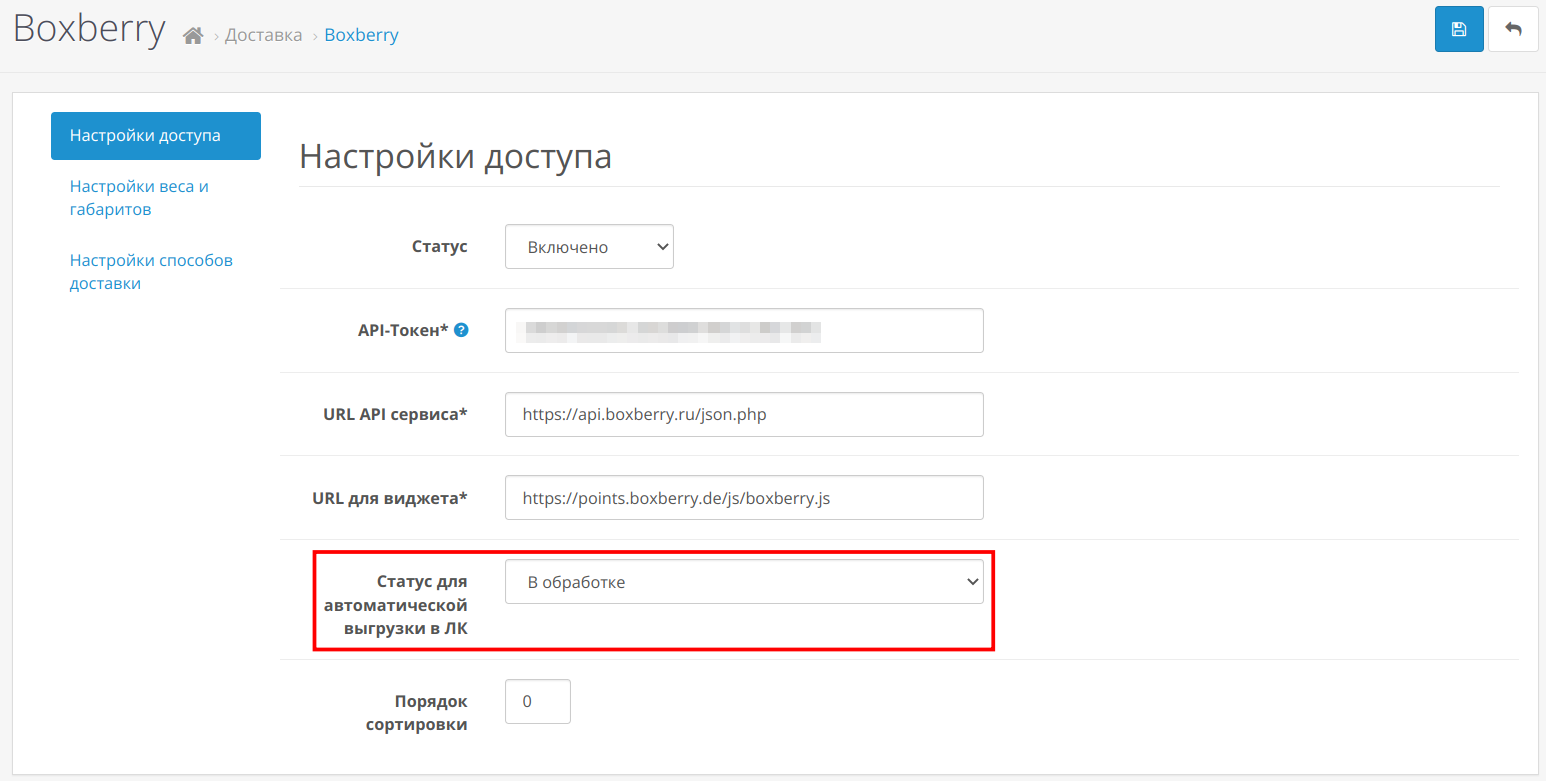Select the Настройки доступа tab

tap(156, 136)
